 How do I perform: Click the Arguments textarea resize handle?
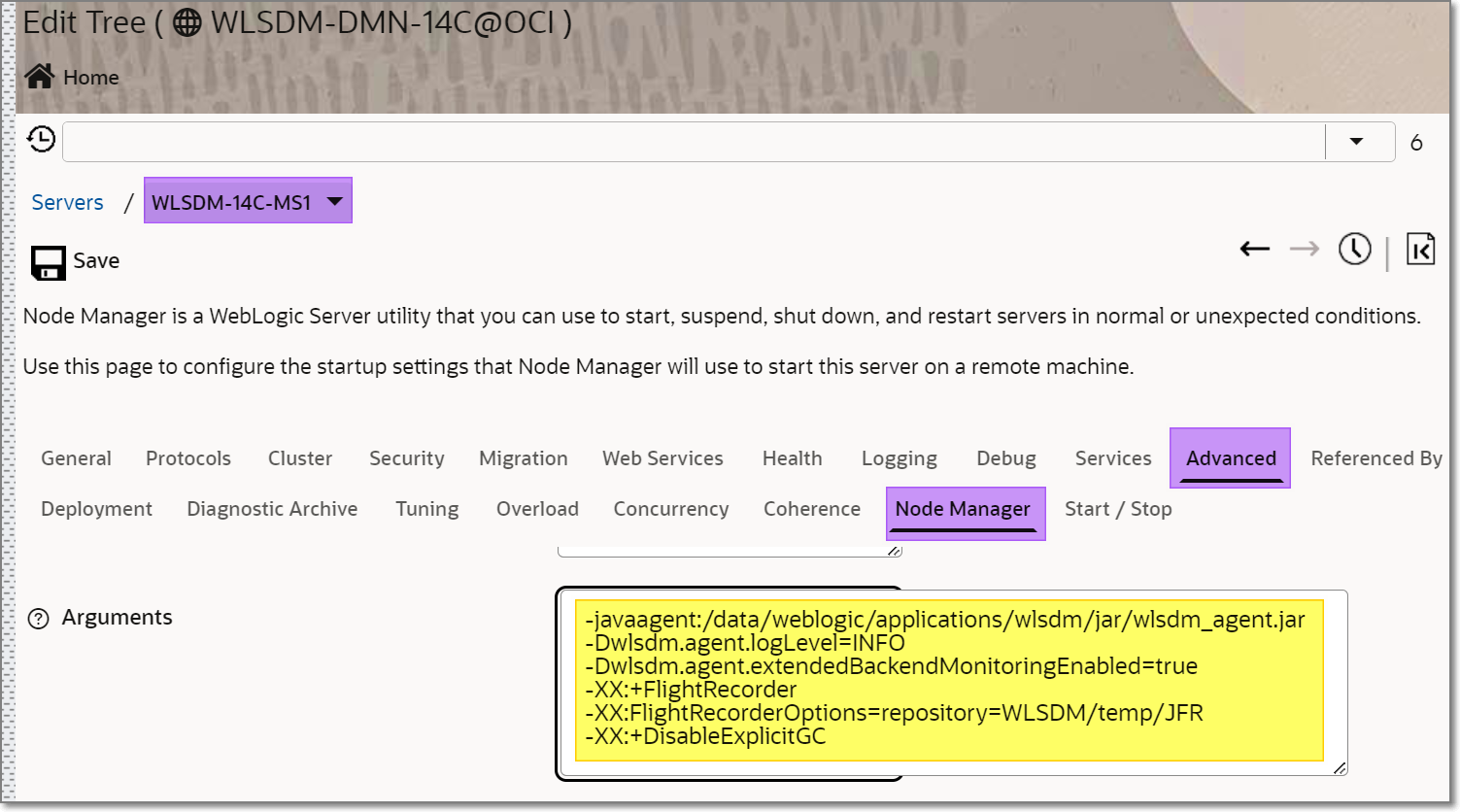click(1340, 768)
